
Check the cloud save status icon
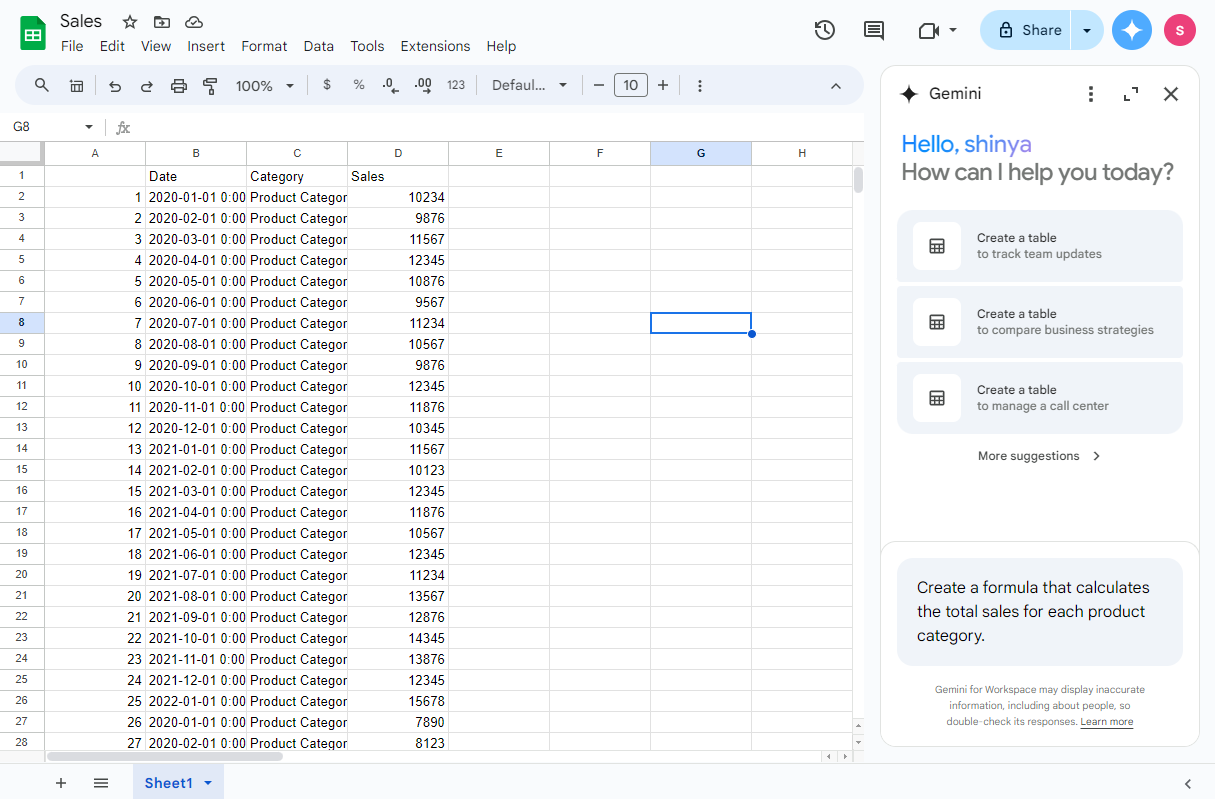pos(194,22)
